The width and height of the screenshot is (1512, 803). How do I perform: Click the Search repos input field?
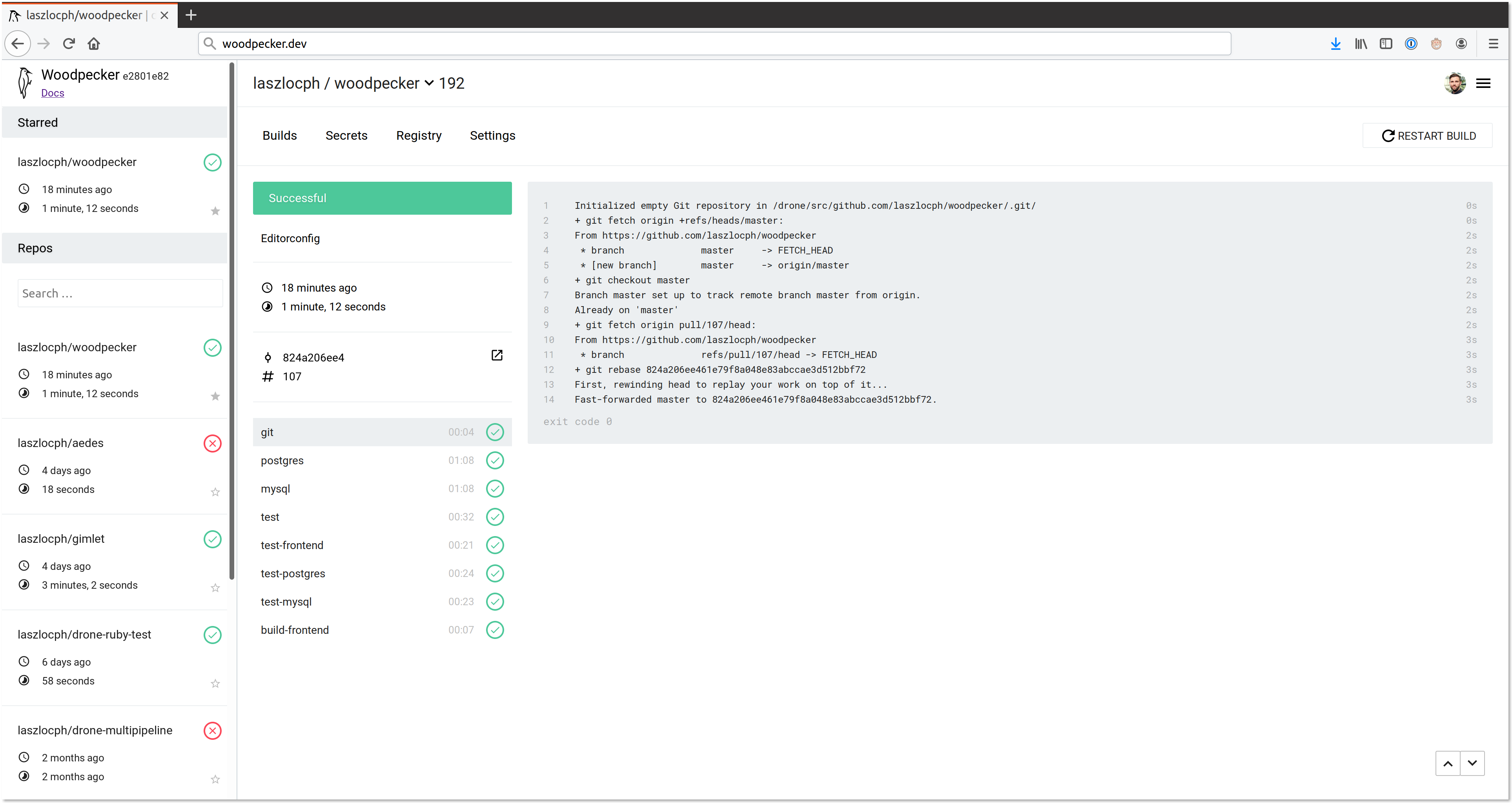[120, 293]
